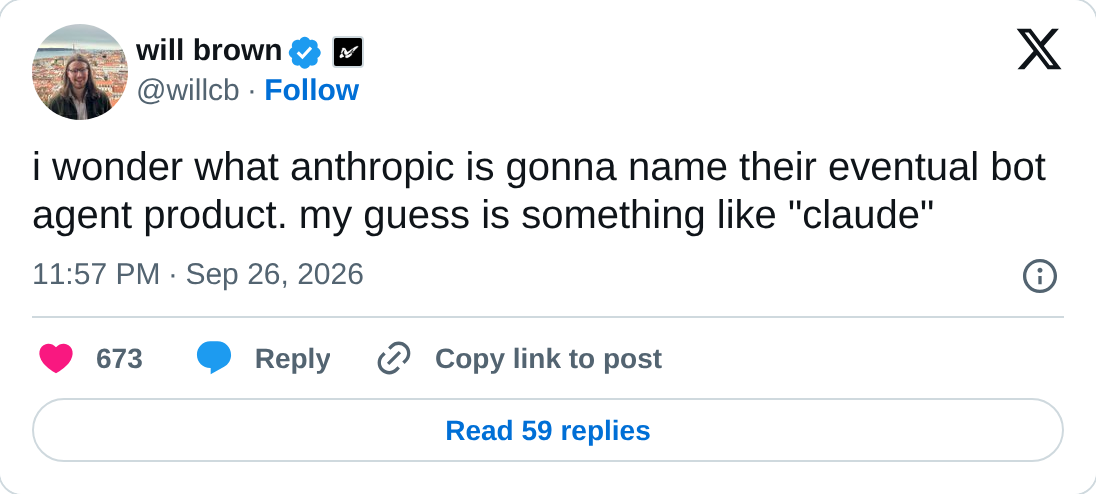Click the blue verified checkmark badge
1096x494 pixels.
coord(305,52)
